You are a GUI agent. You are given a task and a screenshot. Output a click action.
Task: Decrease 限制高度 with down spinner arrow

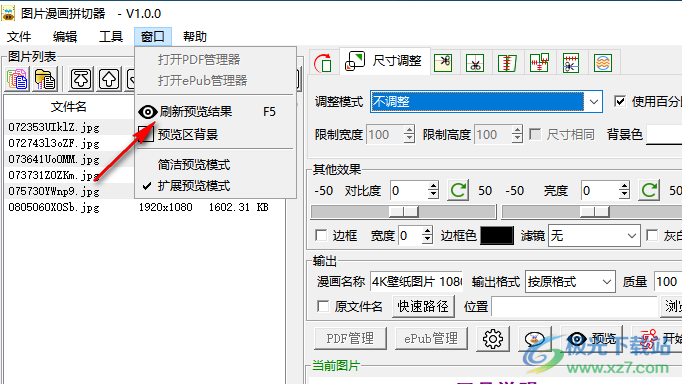tap(517, 140)
